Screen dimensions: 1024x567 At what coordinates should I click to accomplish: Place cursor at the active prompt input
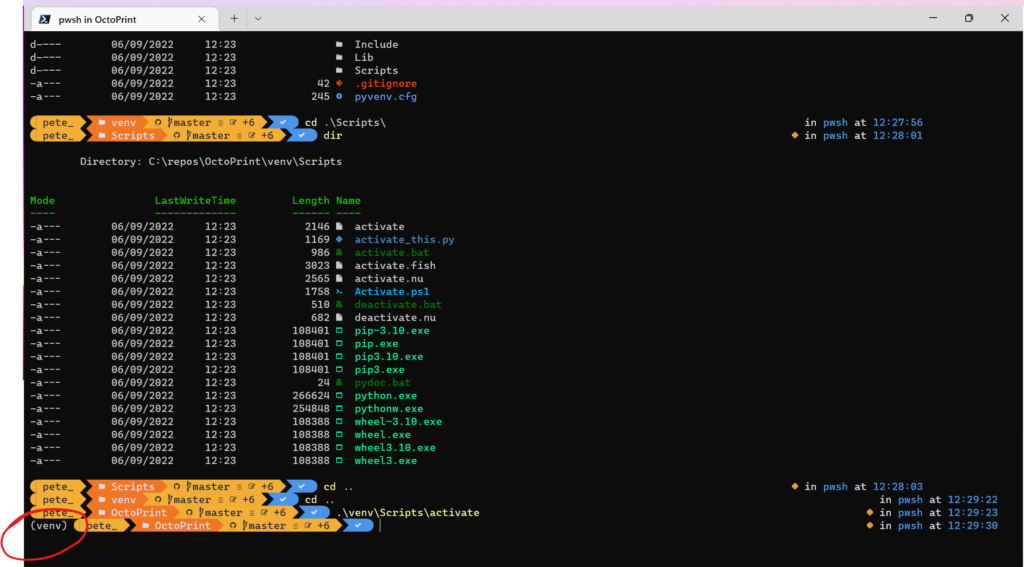coord(380,526)
